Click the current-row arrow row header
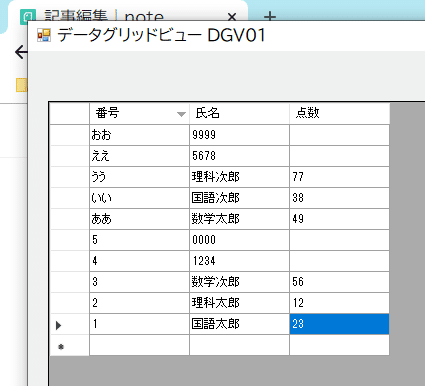Viewport: 425px width, 386px height. point(69,324)
